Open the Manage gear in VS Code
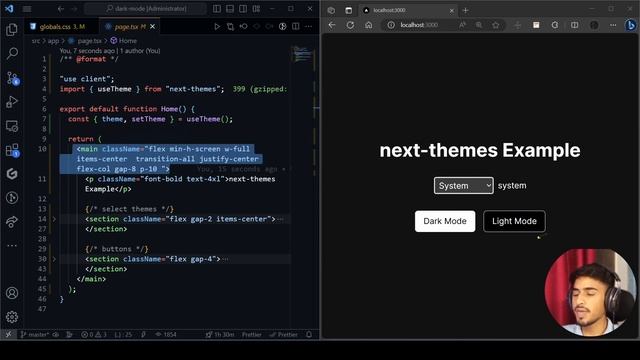640x360 pixels. pos(12,317)
